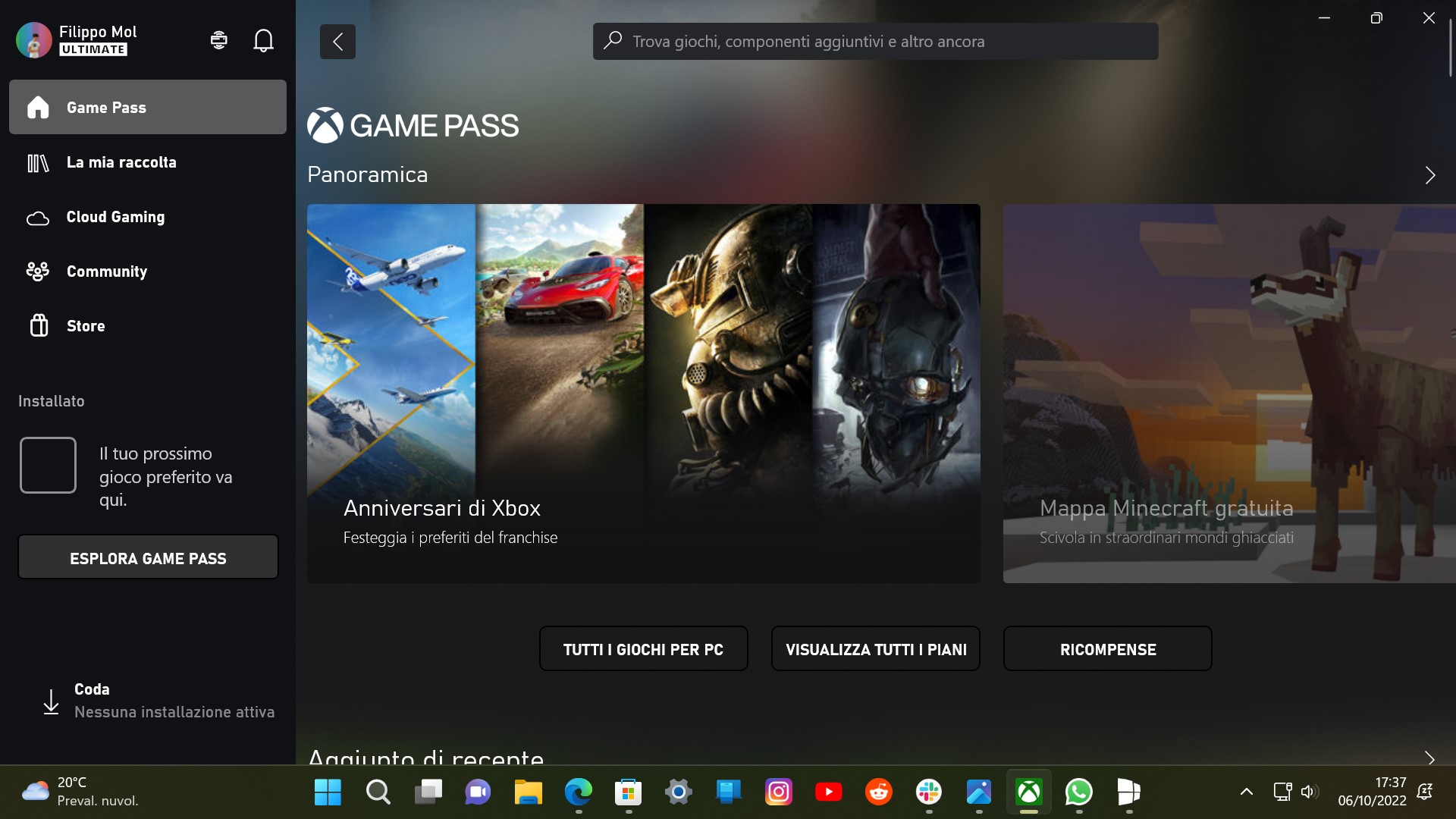Open Filippo Mol profile avatar
Image resolution: width=1456 pixels, height=819 pixels.
[x=33, y=40]
